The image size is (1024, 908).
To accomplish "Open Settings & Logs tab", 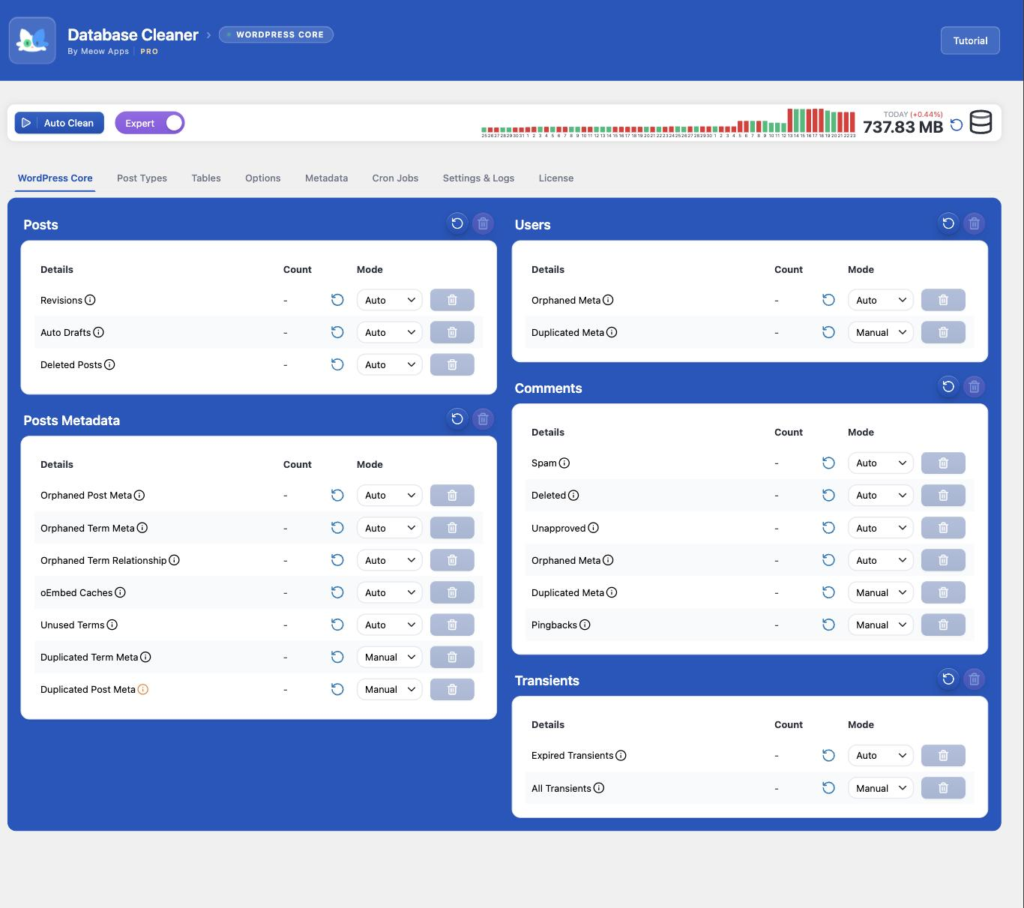I will tap(478, 178).
